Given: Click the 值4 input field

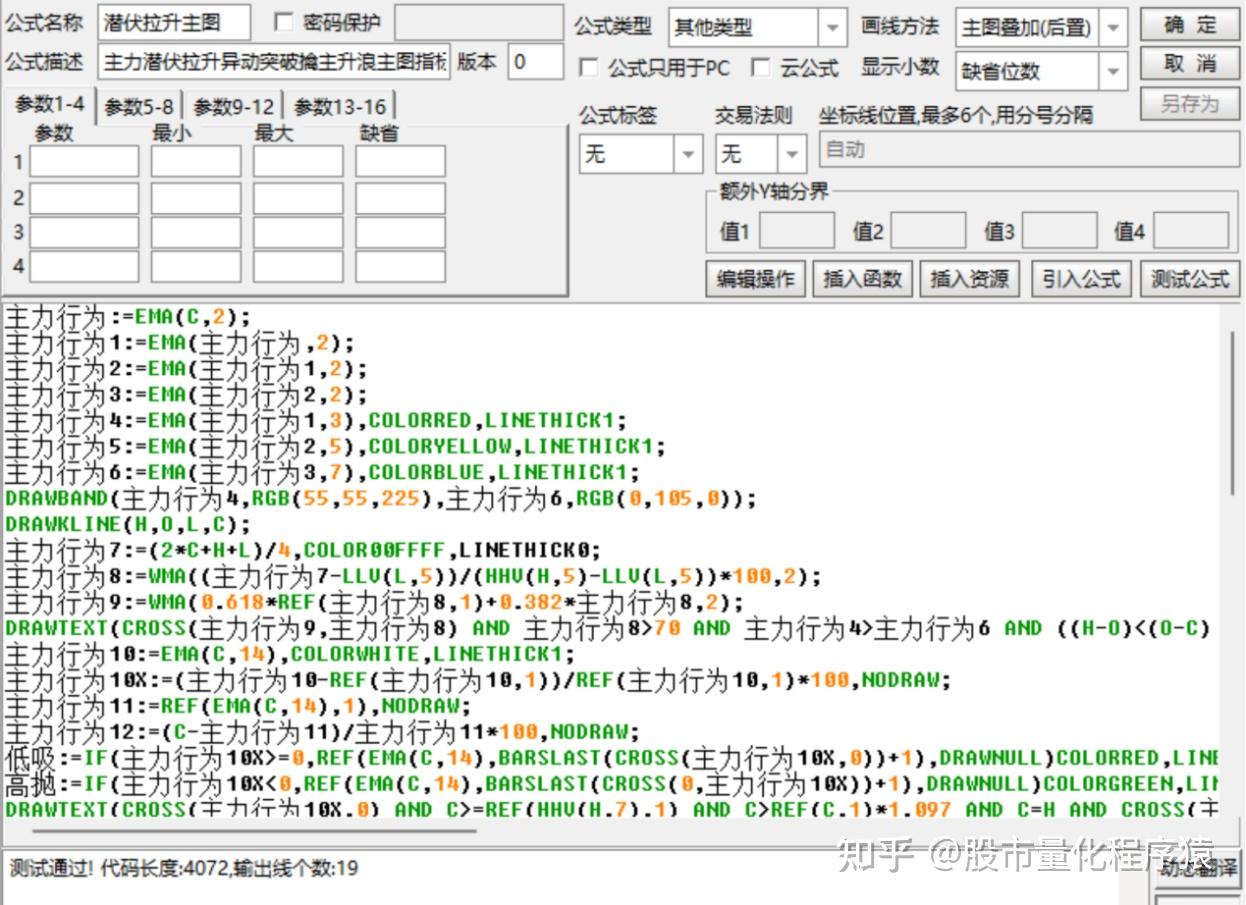Looking at the screenshot, I should click(x=1191, y=230).
